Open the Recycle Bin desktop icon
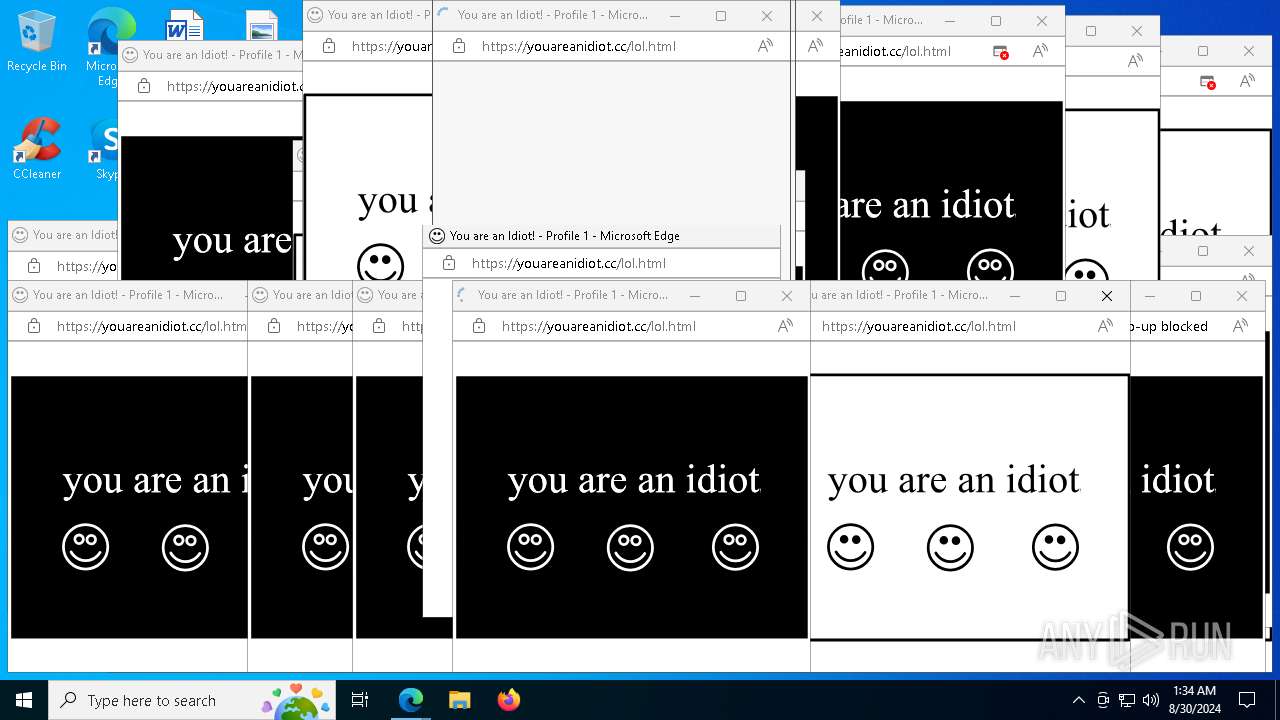This screenshot has height=720, width=1280. [x=37, y=42]
